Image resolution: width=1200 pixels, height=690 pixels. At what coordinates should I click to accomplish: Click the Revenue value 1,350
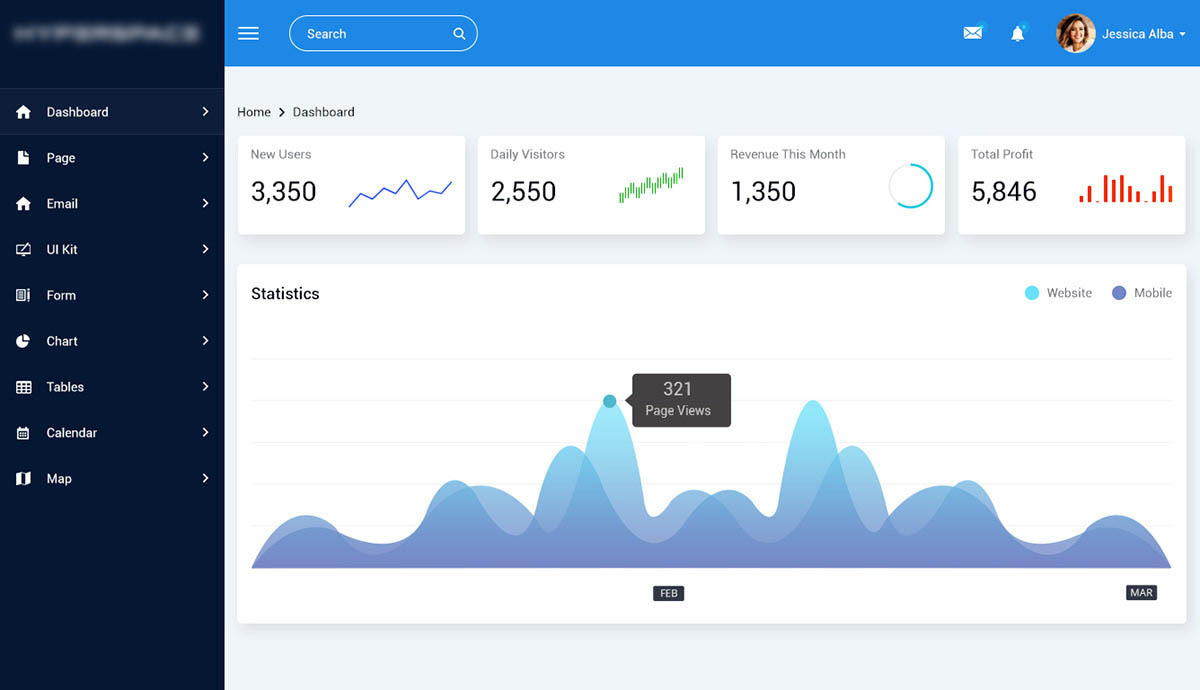pyautogui.click(x=763, y=191)
